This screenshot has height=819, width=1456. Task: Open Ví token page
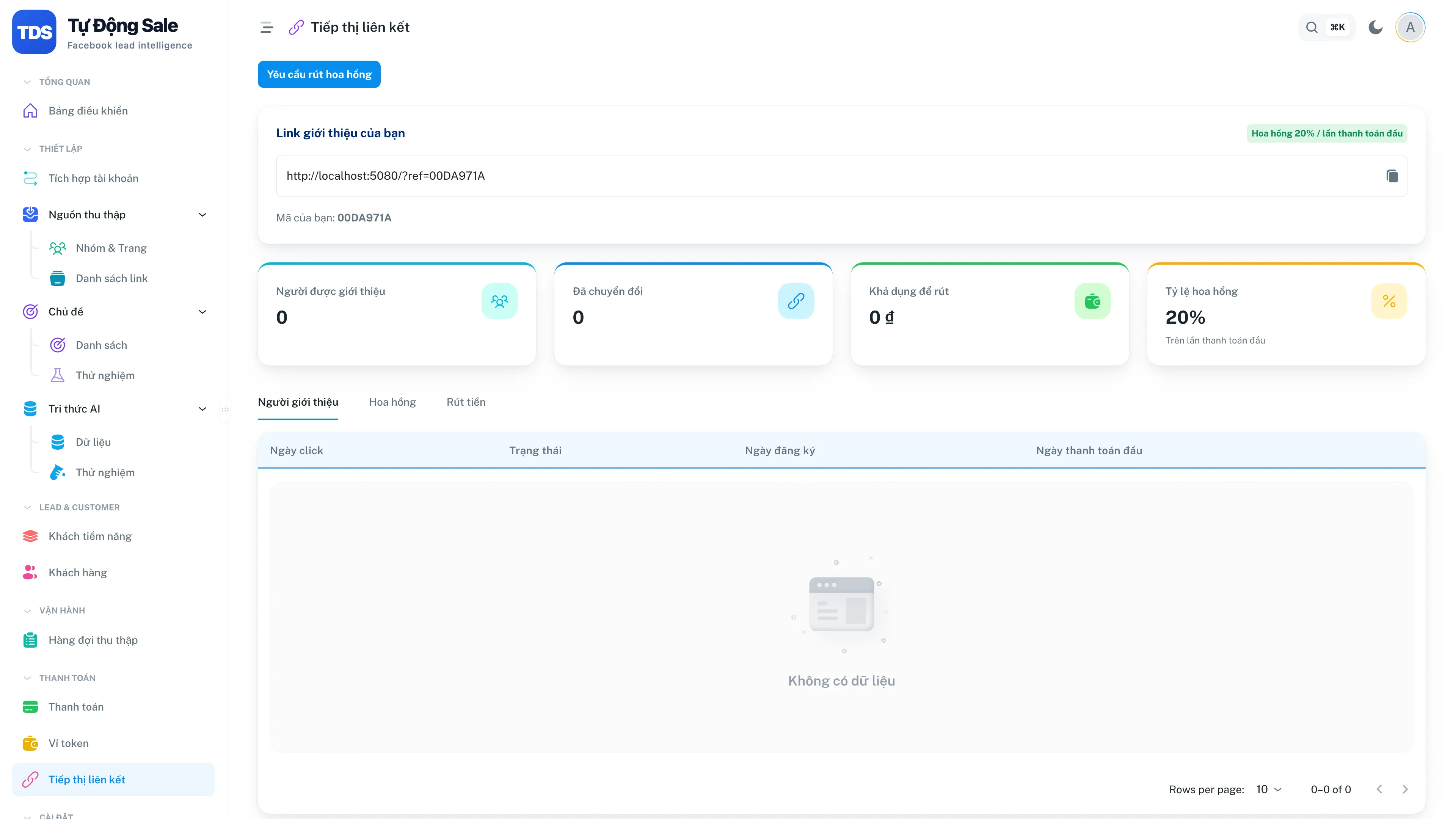[113, 743]
